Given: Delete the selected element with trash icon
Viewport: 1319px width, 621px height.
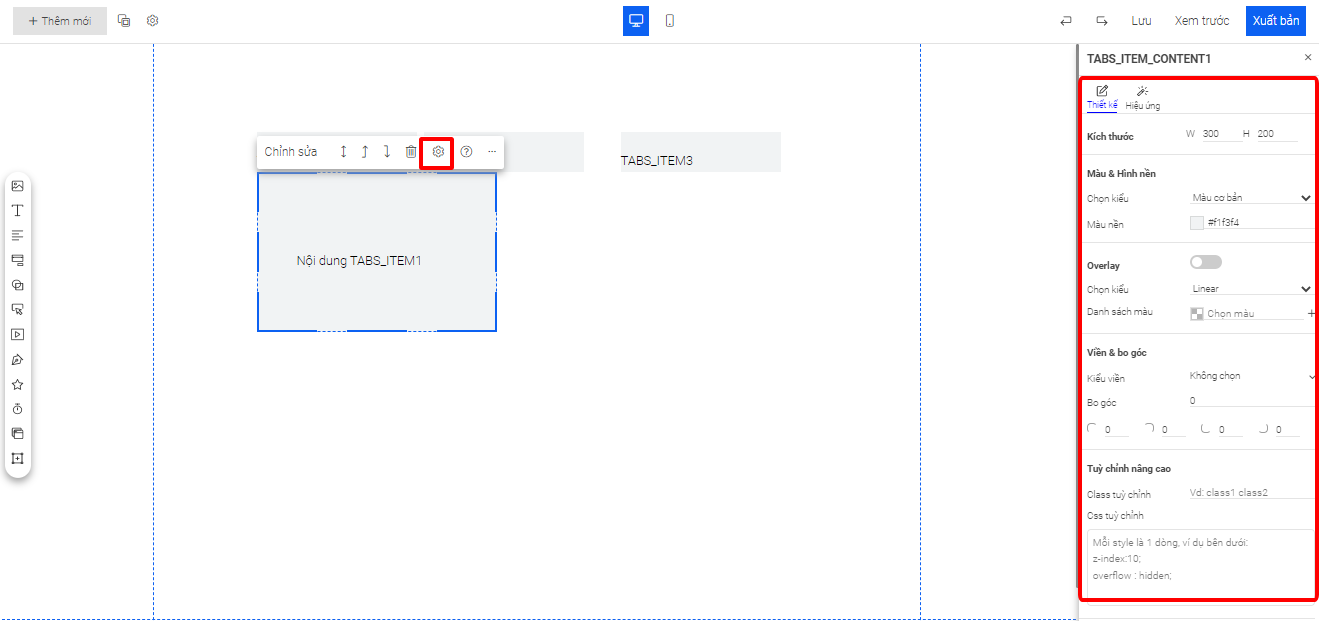Looking at the screenshot, I should pyautogui.click(x=411, y=152).
